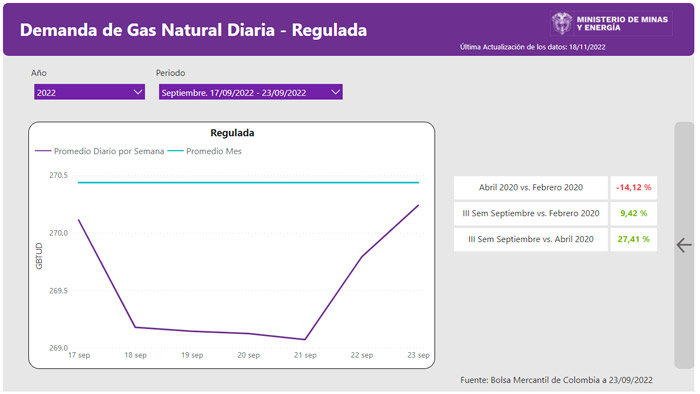Select the 2022 year combo box
This screenshot has height=394, width=700.
point(89,92)
